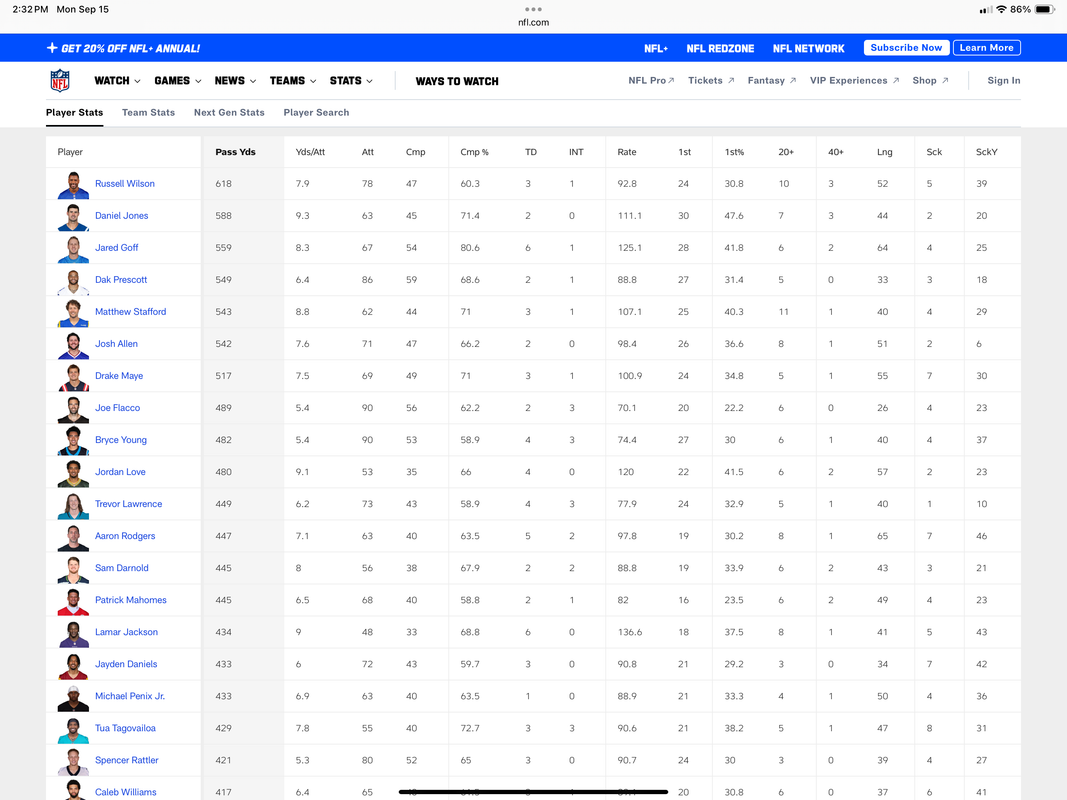Click Aaron Rodgers's headshot
Viewport: 1067px width, 800px height.
pyautogui.click(x=73, y=536)
